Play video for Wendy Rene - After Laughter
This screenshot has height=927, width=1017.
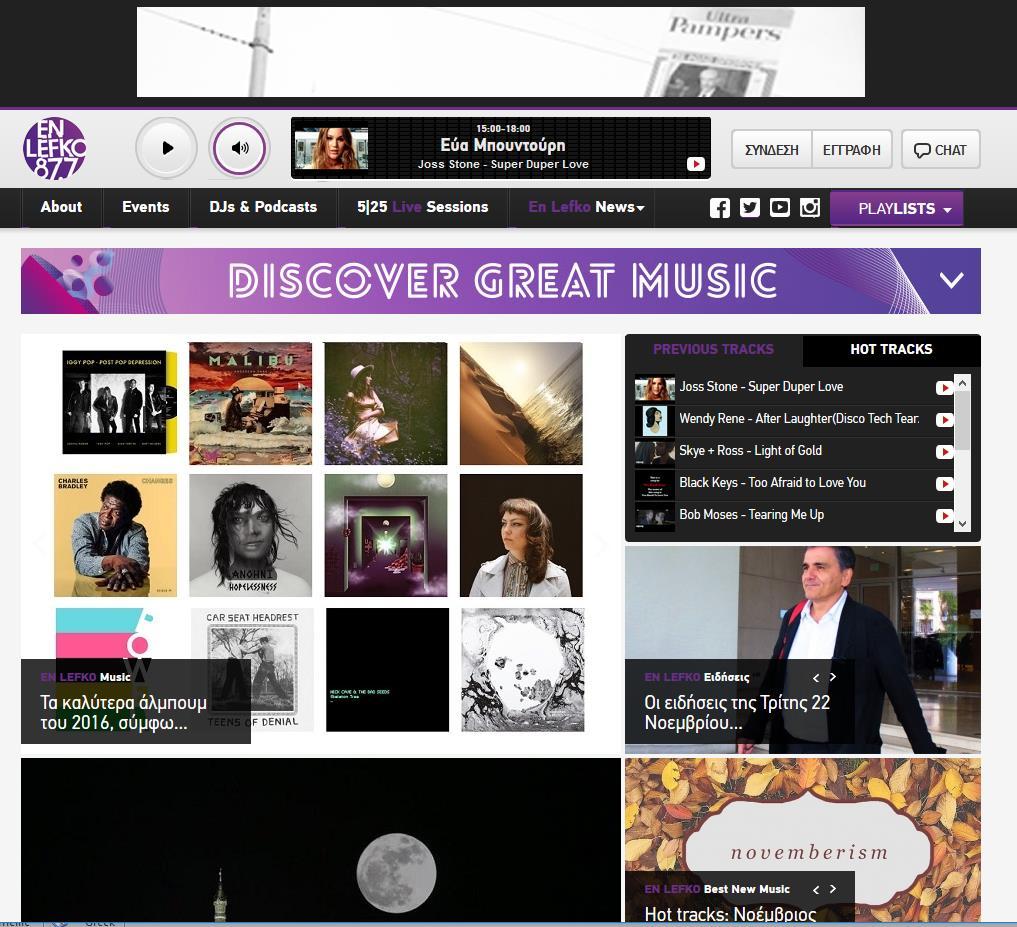[x=944, y=420]
